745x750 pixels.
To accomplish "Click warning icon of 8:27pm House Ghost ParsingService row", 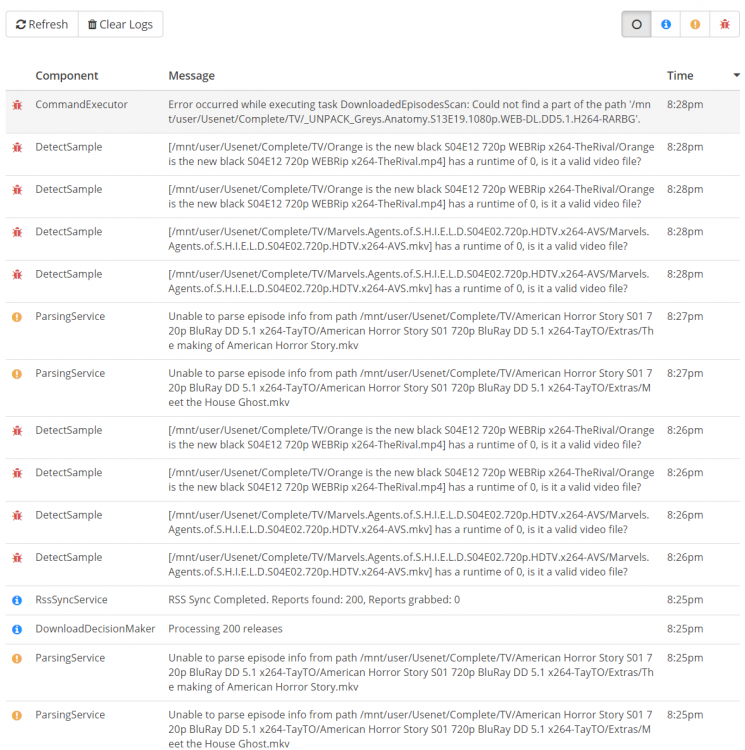I will [x=17, y=374].
